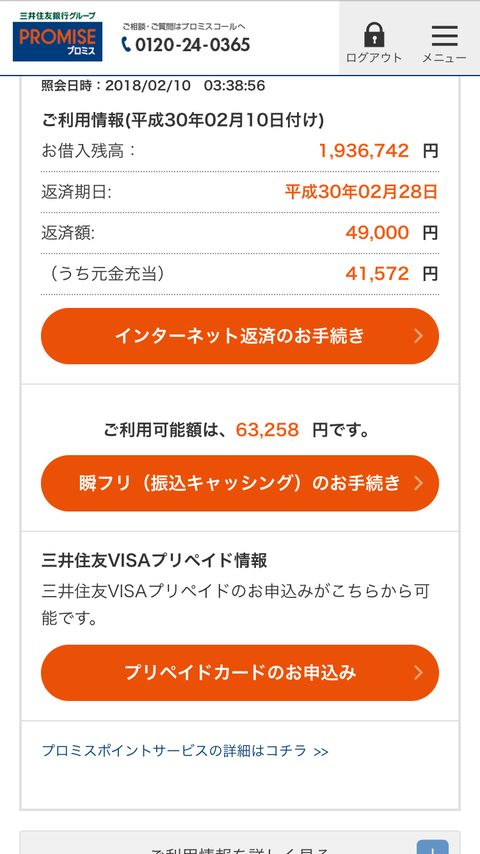Select the メニュー label in the header

coord(444,58)
